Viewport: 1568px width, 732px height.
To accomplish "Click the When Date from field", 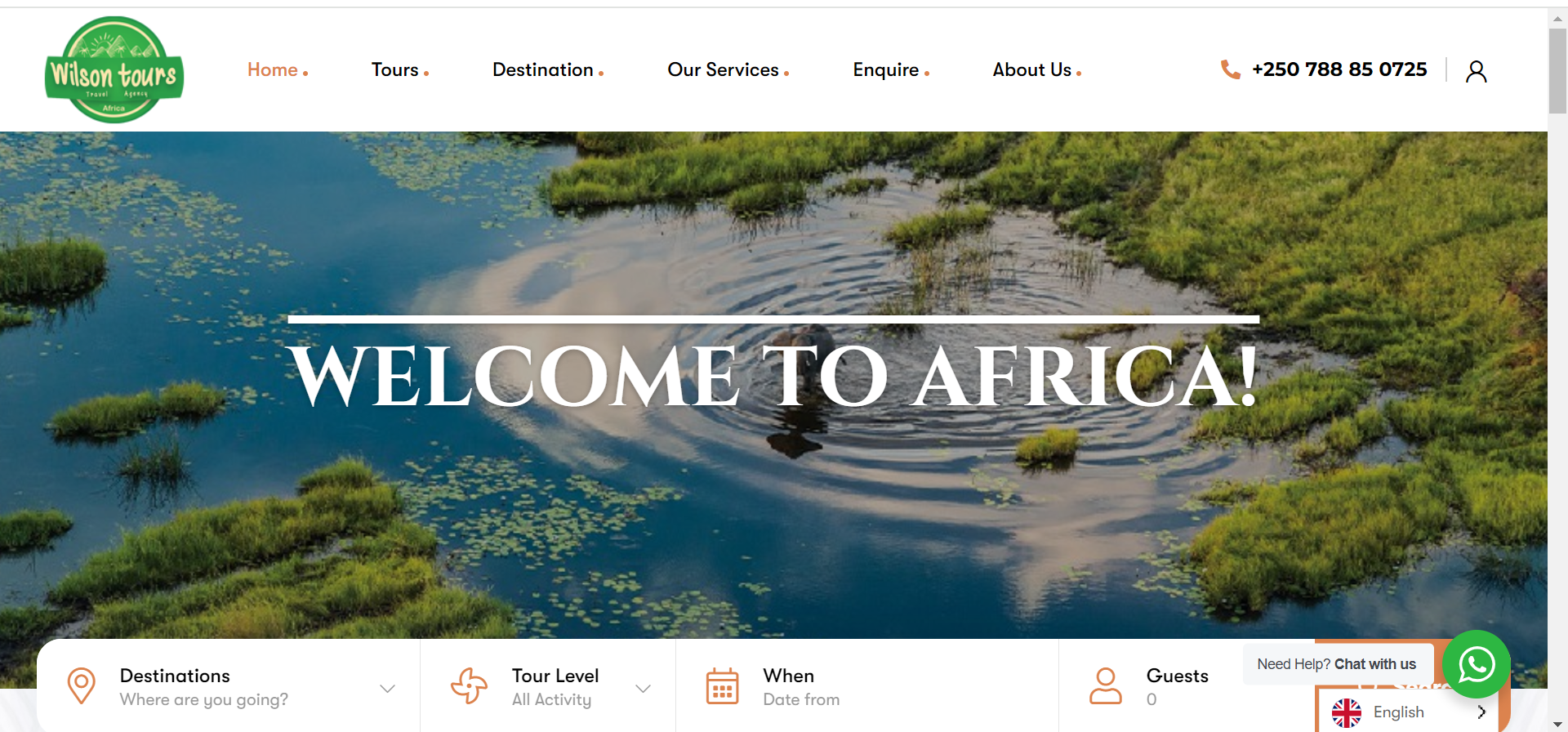I will [867, 687].
